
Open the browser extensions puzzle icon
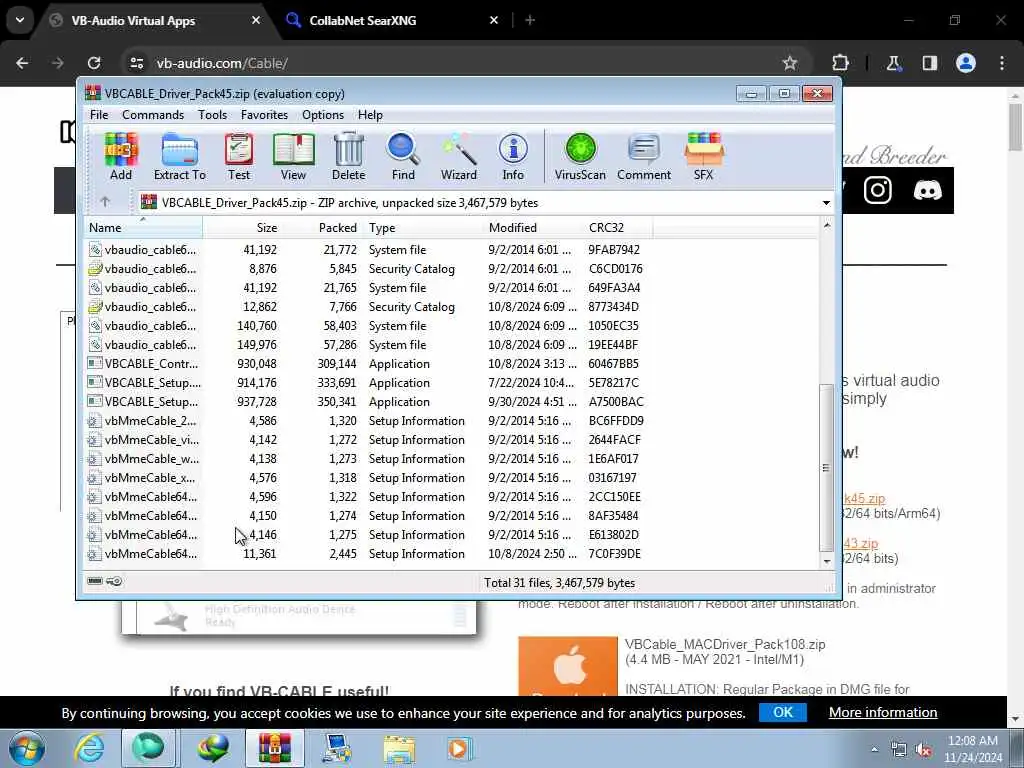[x=840, y=63]
